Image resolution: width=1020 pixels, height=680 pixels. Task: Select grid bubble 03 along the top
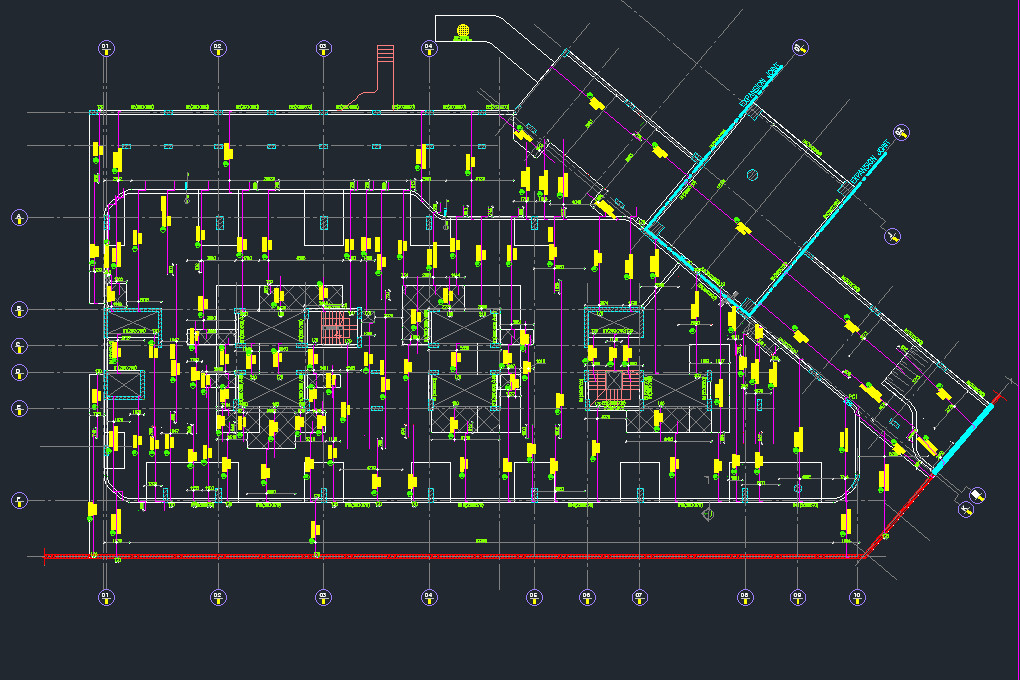tap(323, 48)
